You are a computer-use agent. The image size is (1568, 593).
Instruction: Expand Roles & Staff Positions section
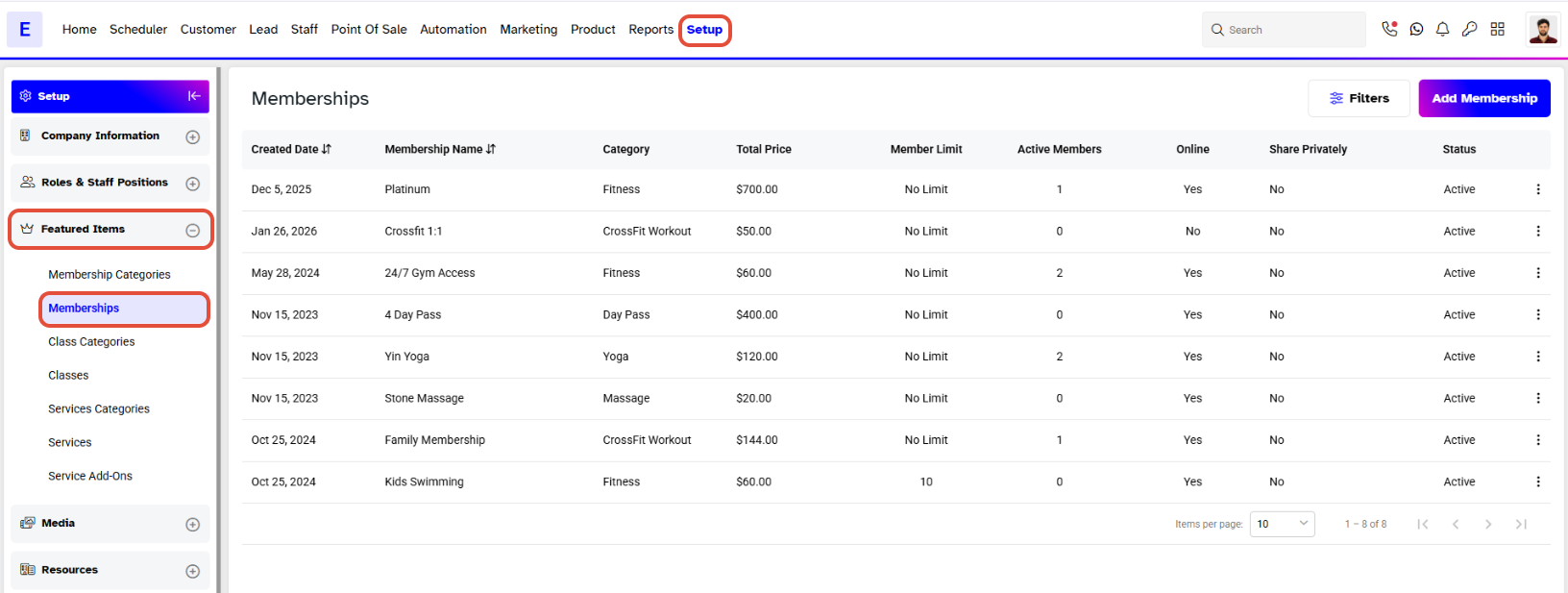coord(192,184)
